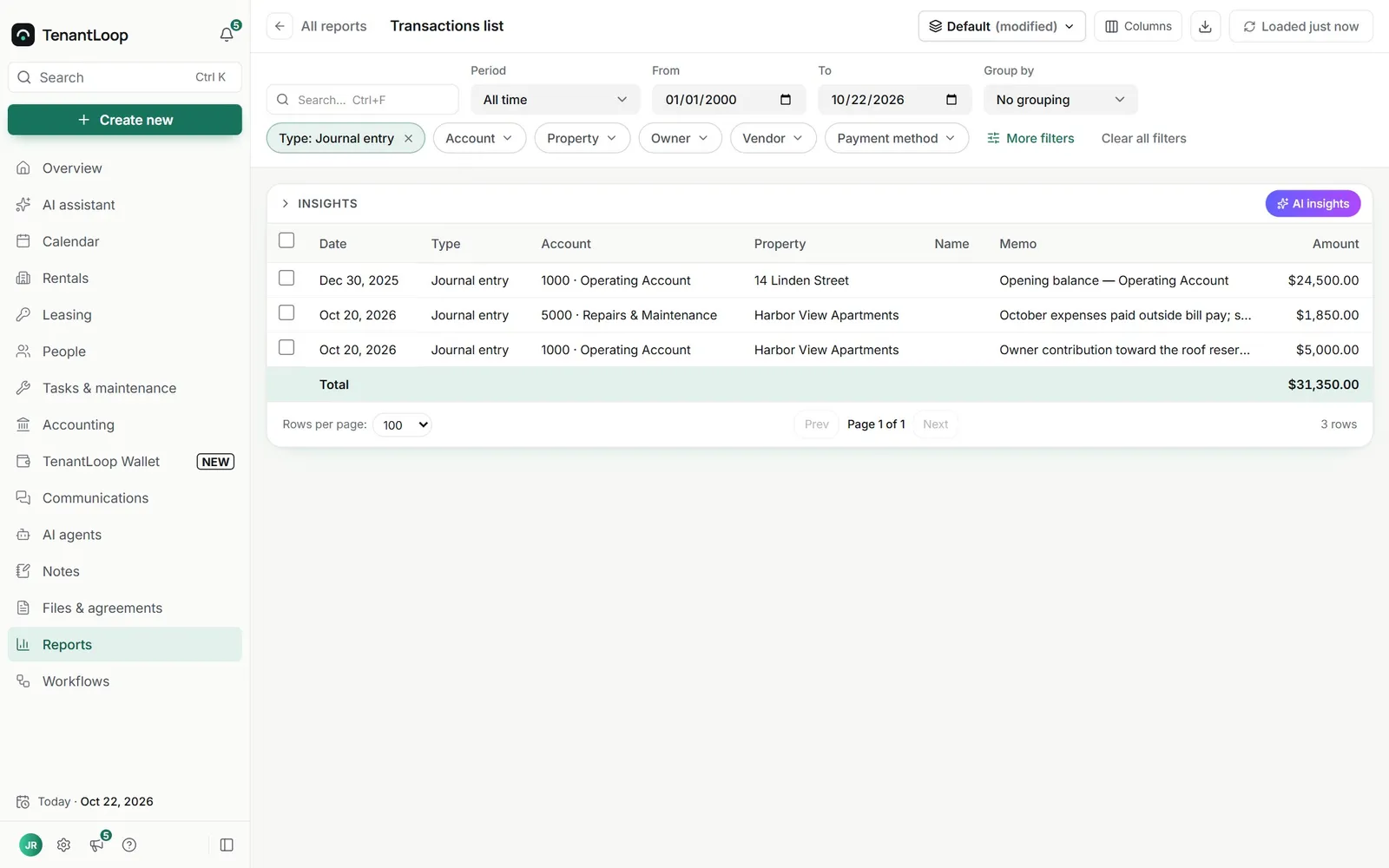1389x868 pixels.
Task: Open the Property filter dropdown
Action: click(x=582, y=138)
